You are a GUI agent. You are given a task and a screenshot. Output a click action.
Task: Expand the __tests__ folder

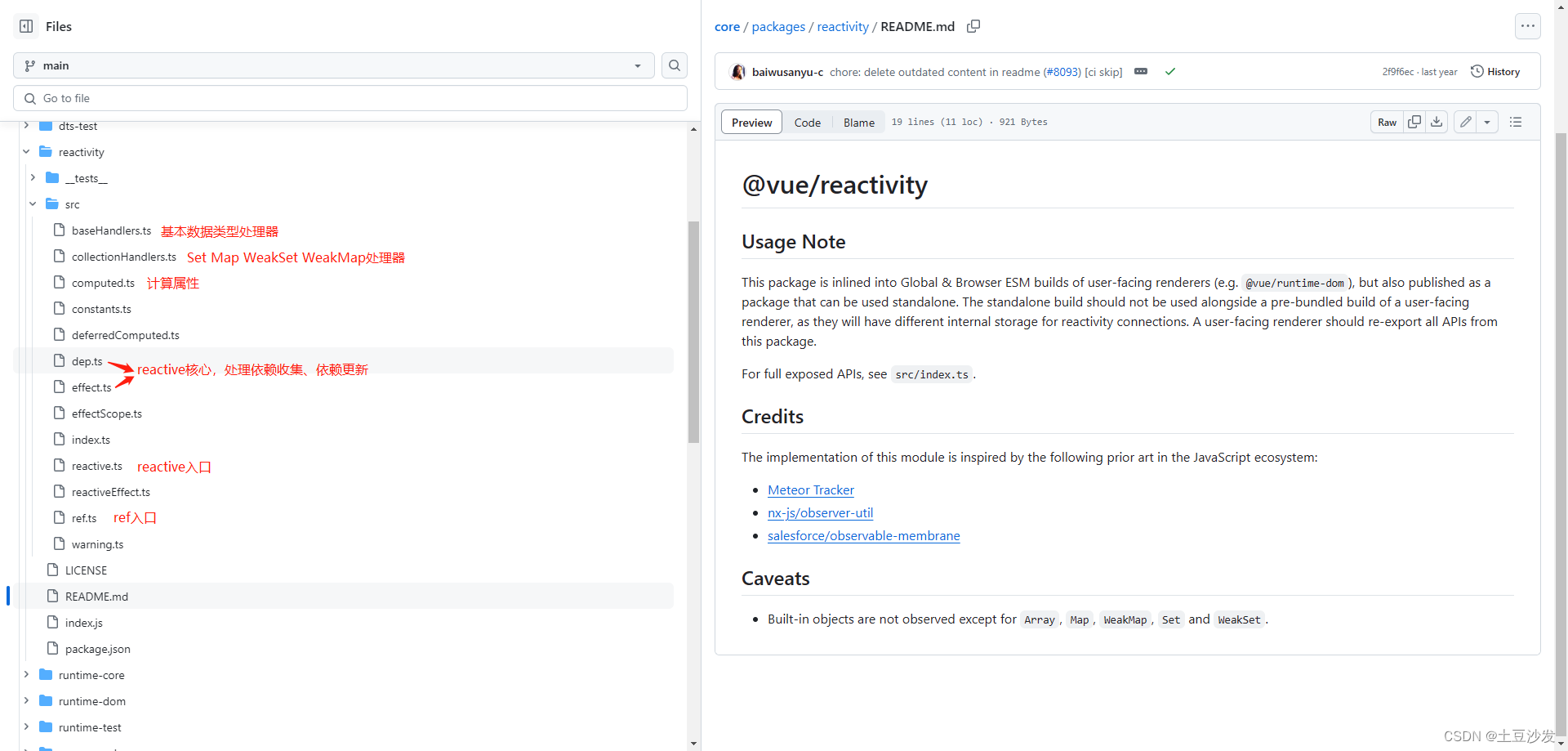click(x=33, y=178)
